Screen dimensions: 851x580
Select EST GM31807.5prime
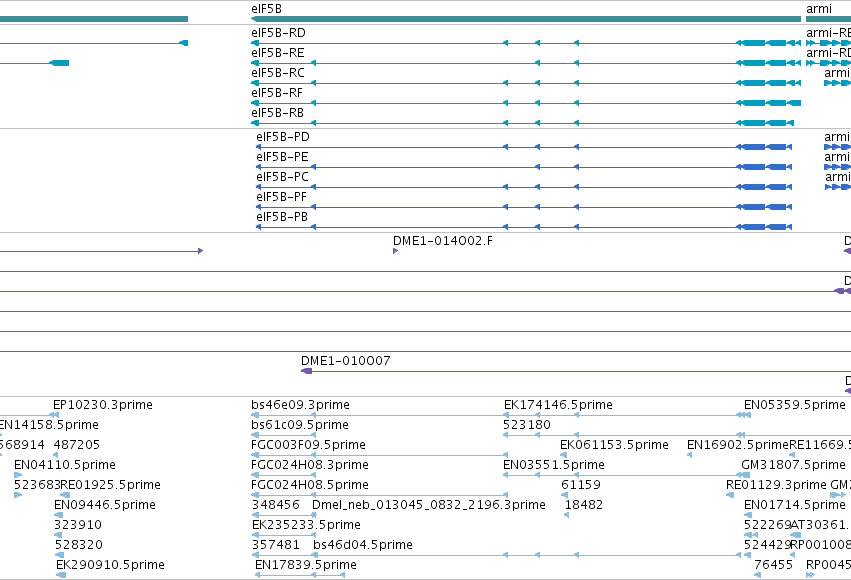[793, 465]
